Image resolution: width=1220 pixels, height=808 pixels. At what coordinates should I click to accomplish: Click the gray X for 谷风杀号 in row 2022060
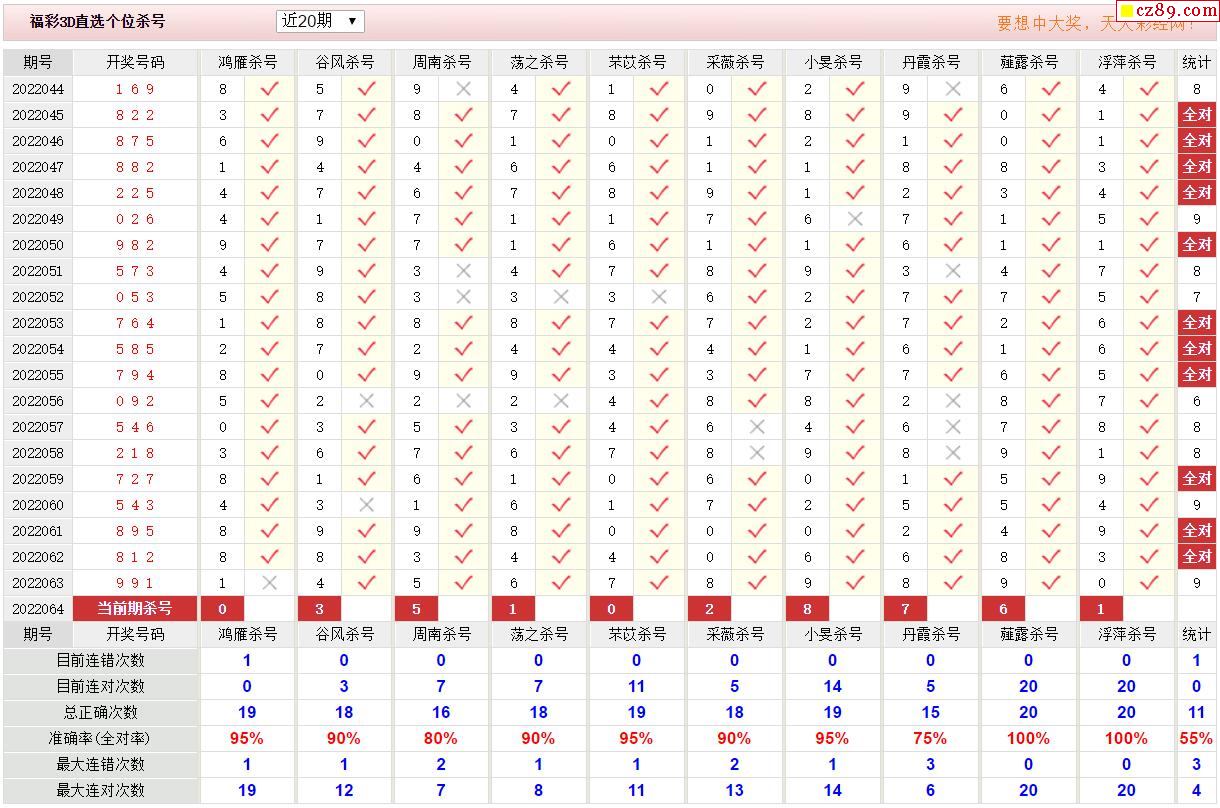pos(366,505)
